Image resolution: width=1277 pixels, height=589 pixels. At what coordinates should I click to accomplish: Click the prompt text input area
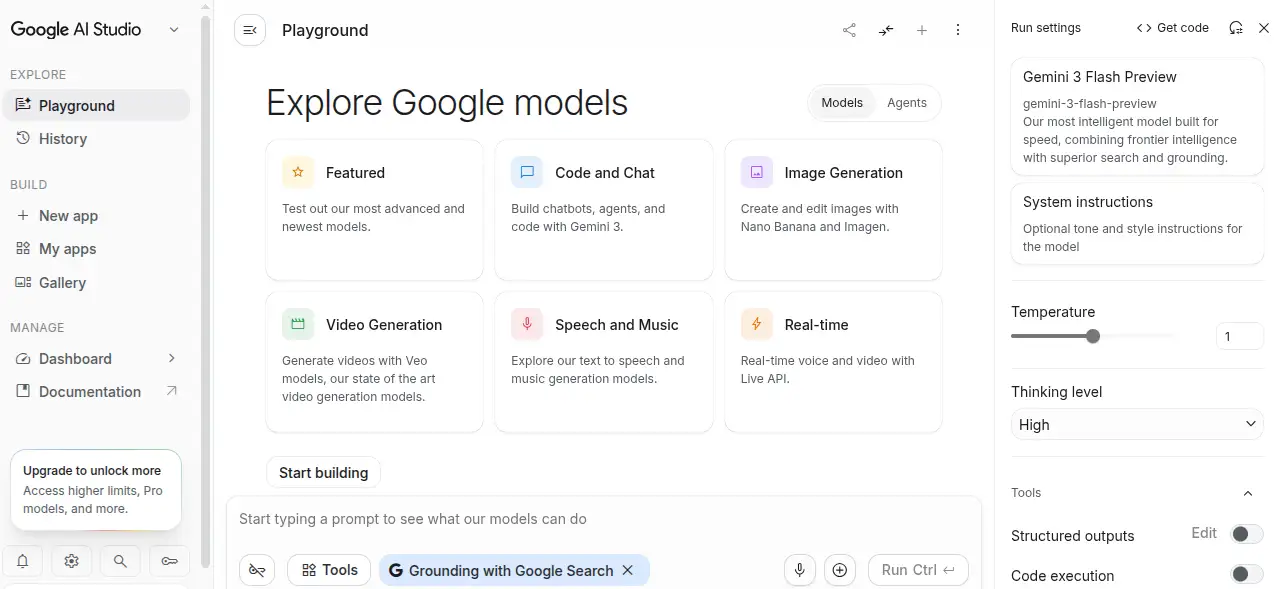(x=604, y=519)
